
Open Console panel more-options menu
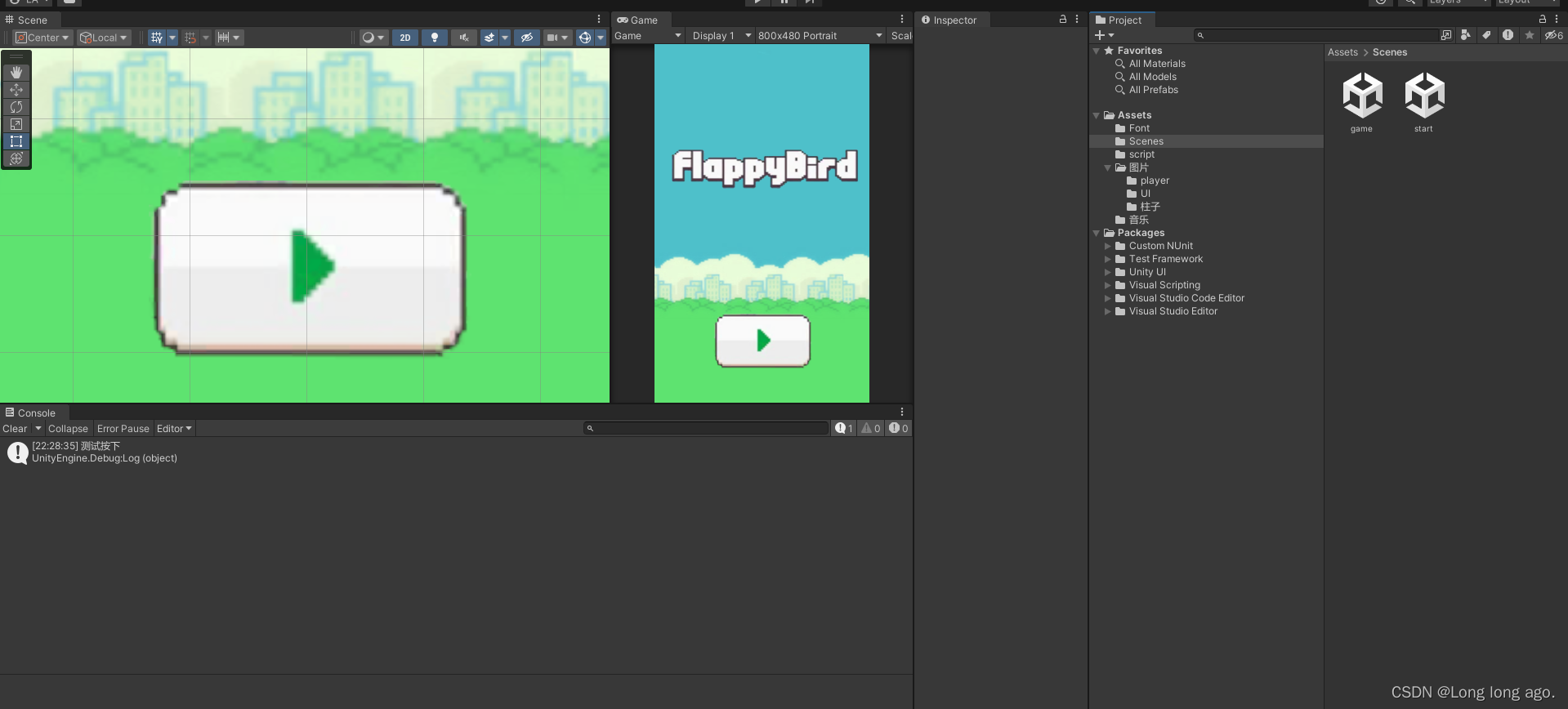[902, 412]
